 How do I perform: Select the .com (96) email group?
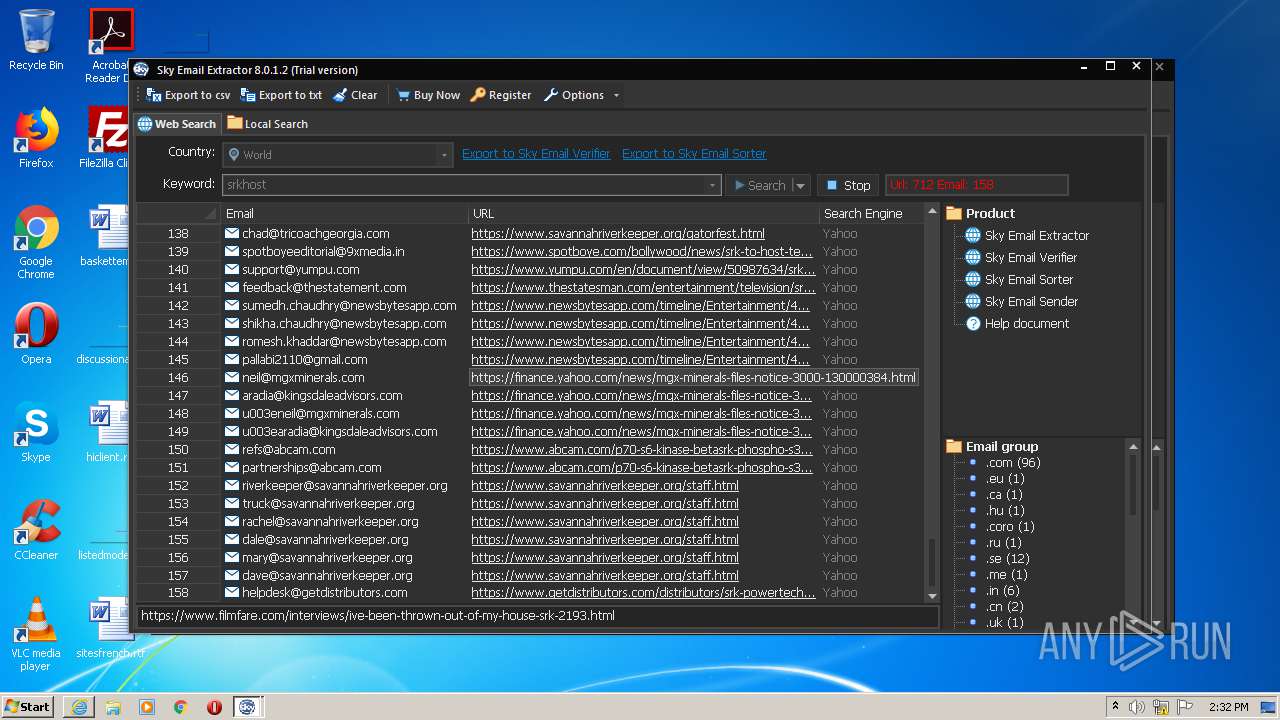(x=1013, y=463)
